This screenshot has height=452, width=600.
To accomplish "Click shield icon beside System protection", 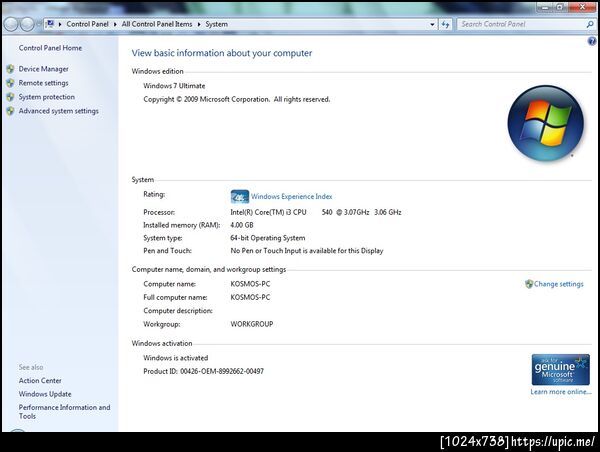I will (10, 97).
